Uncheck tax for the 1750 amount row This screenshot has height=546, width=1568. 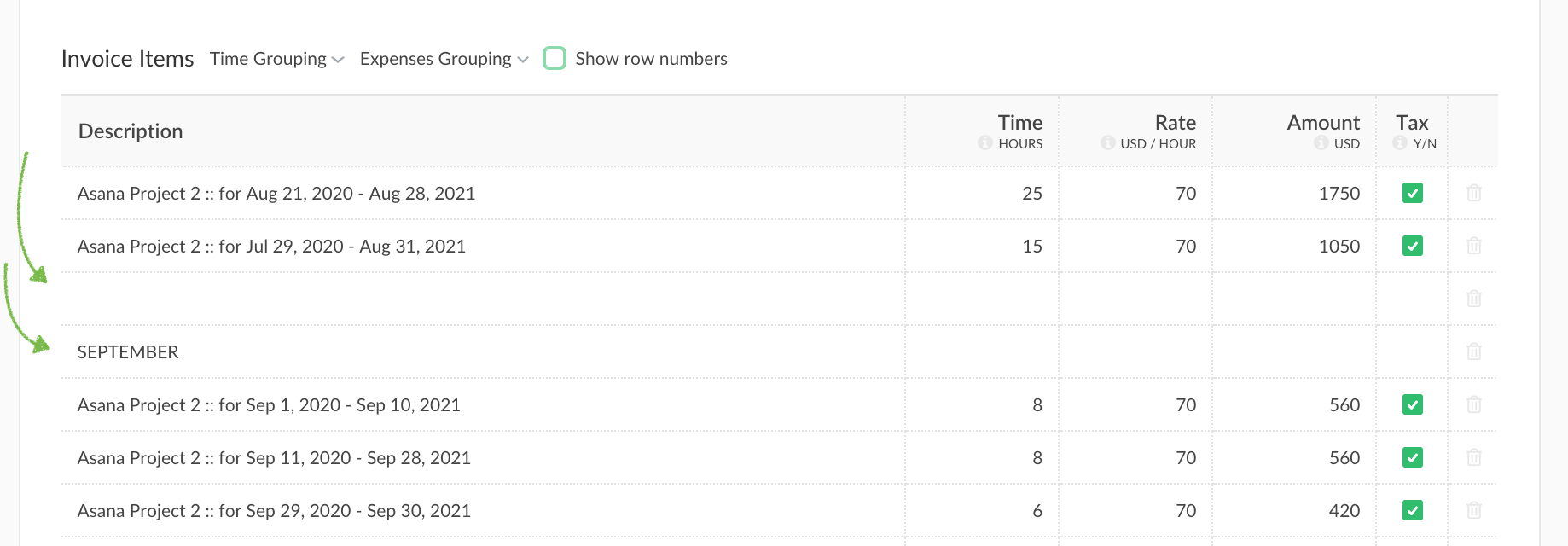point(1412,194)
